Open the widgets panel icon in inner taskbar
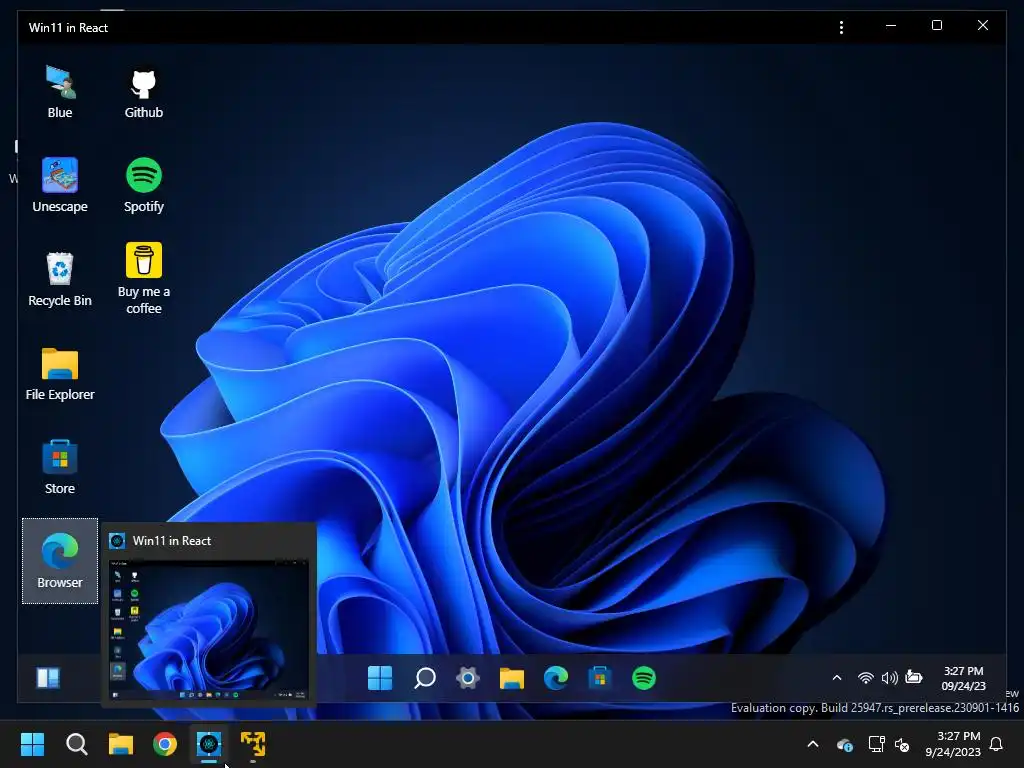Screen dimensions: 1024x768 click(48, 678)
